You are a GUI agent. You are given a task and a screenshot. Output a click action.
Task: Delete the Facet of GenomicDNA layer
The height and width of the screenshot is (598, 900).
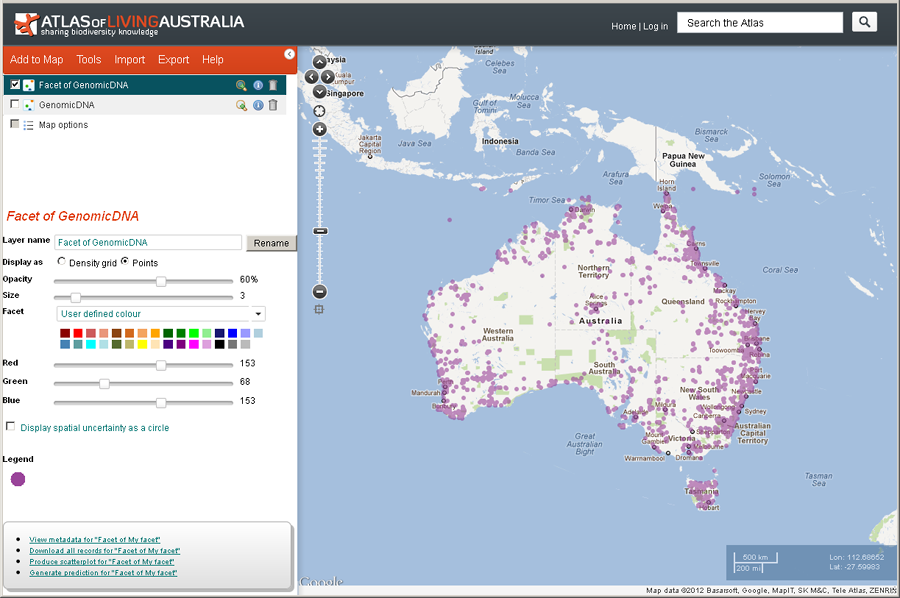(x=273, y=86)
